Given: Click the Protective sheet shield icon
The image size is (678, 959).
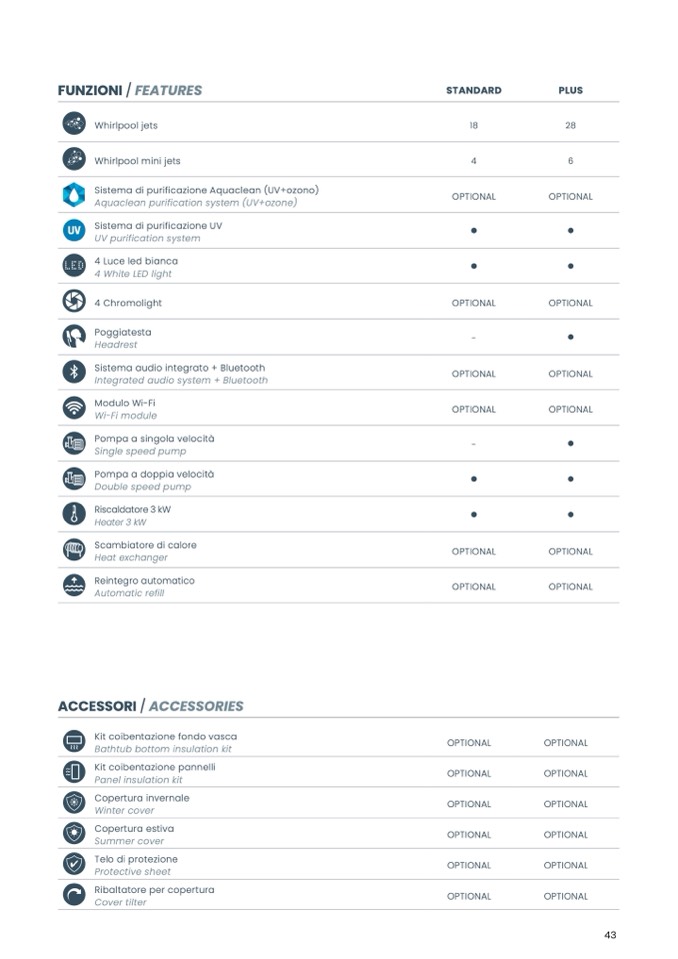Looking at the screenshot, I should [x=73, y=864].
